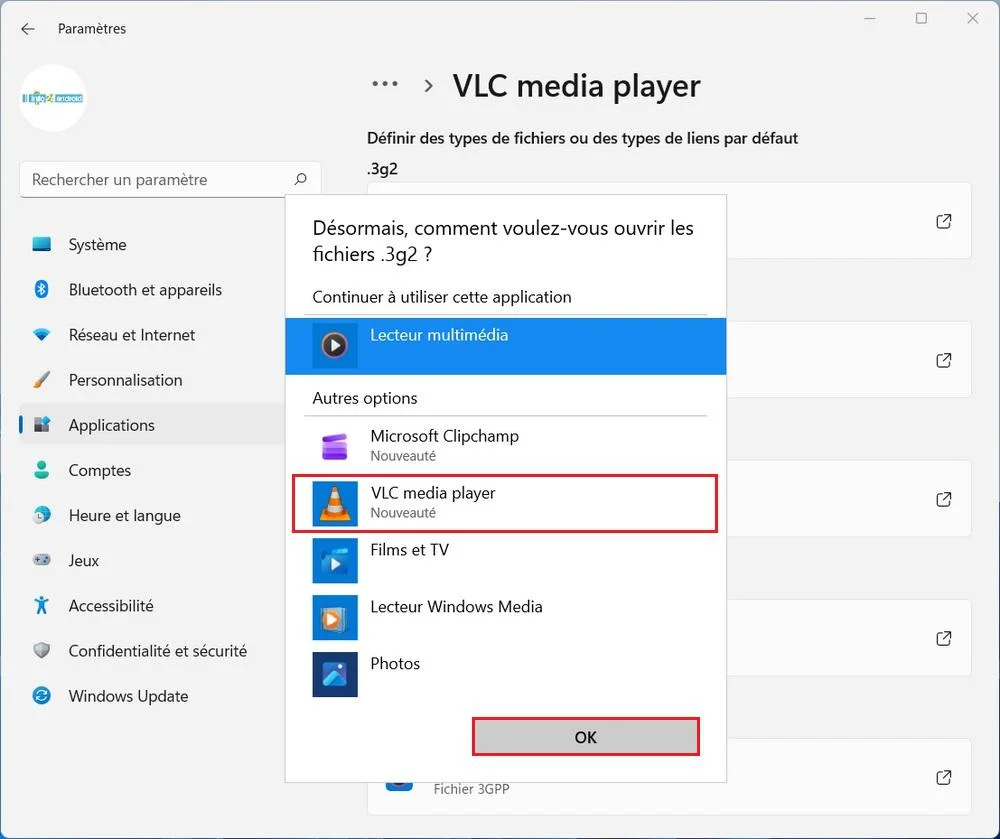Select Lecteur multimédia as the app
Screen dimensions: 1000x839
click(506, 346)
